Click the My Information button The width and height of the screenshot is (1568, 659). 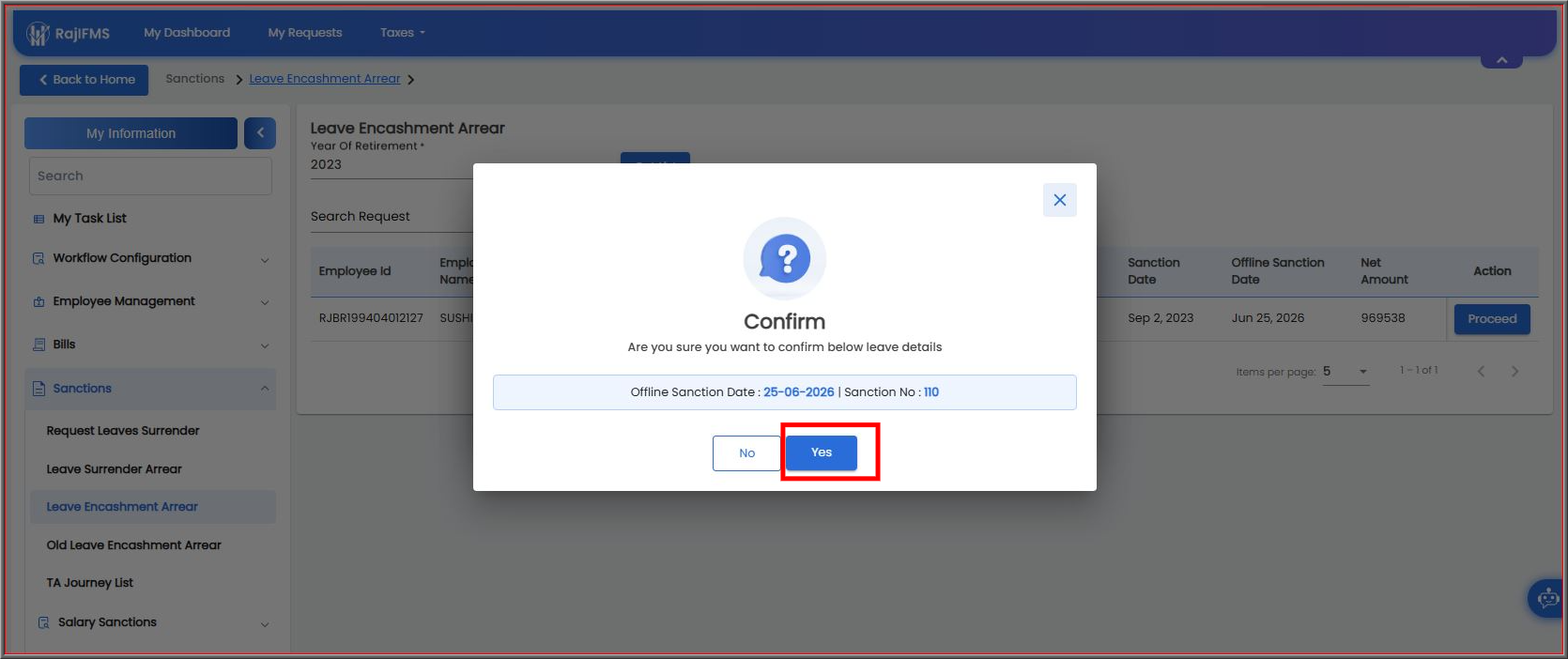[131, 133]
